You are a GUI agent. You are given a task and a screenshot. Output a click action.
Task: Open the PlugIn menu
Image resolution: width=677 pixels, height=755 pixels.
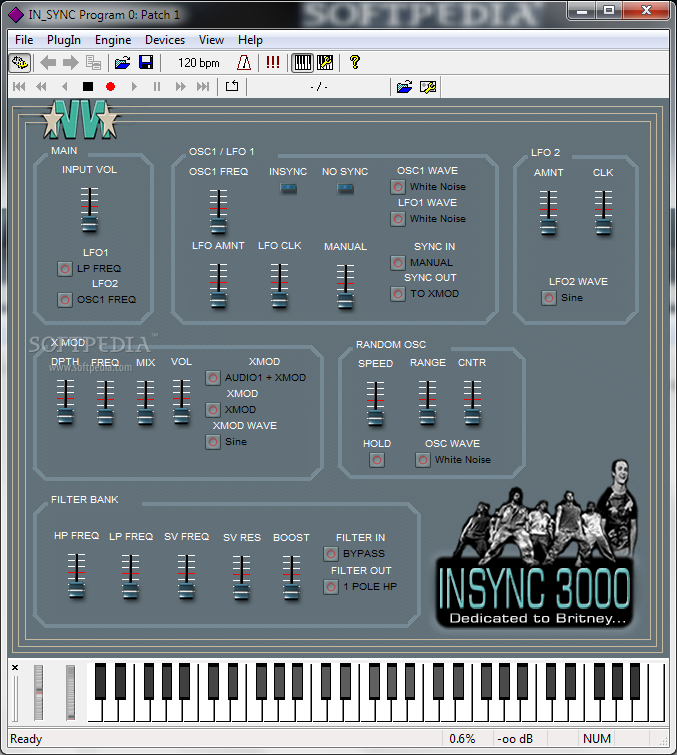64,40
